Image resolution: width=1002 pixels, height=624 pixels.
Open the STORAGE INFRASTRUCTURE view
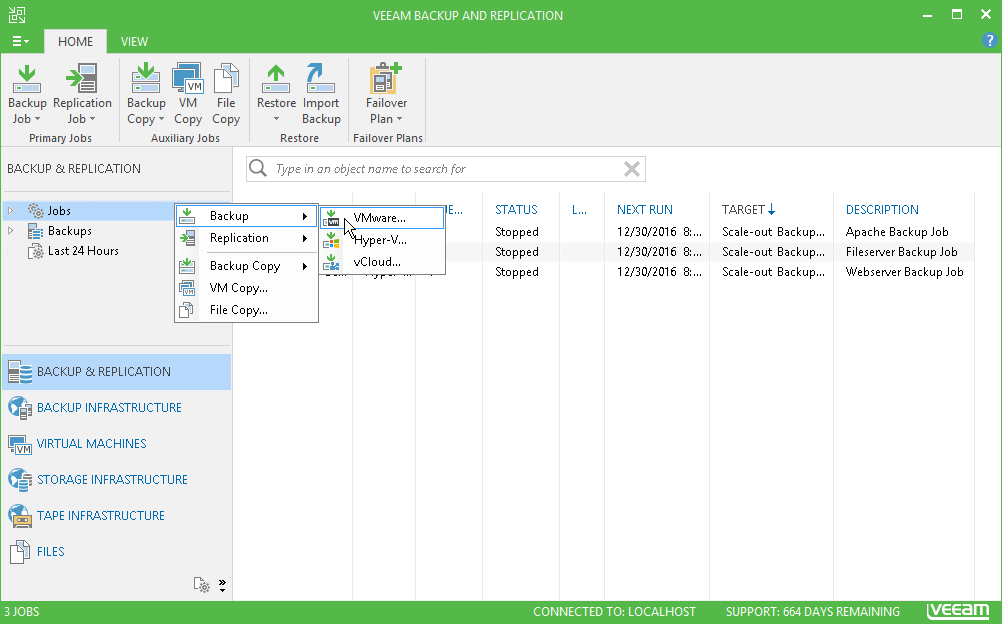click(x=116, y=480)
